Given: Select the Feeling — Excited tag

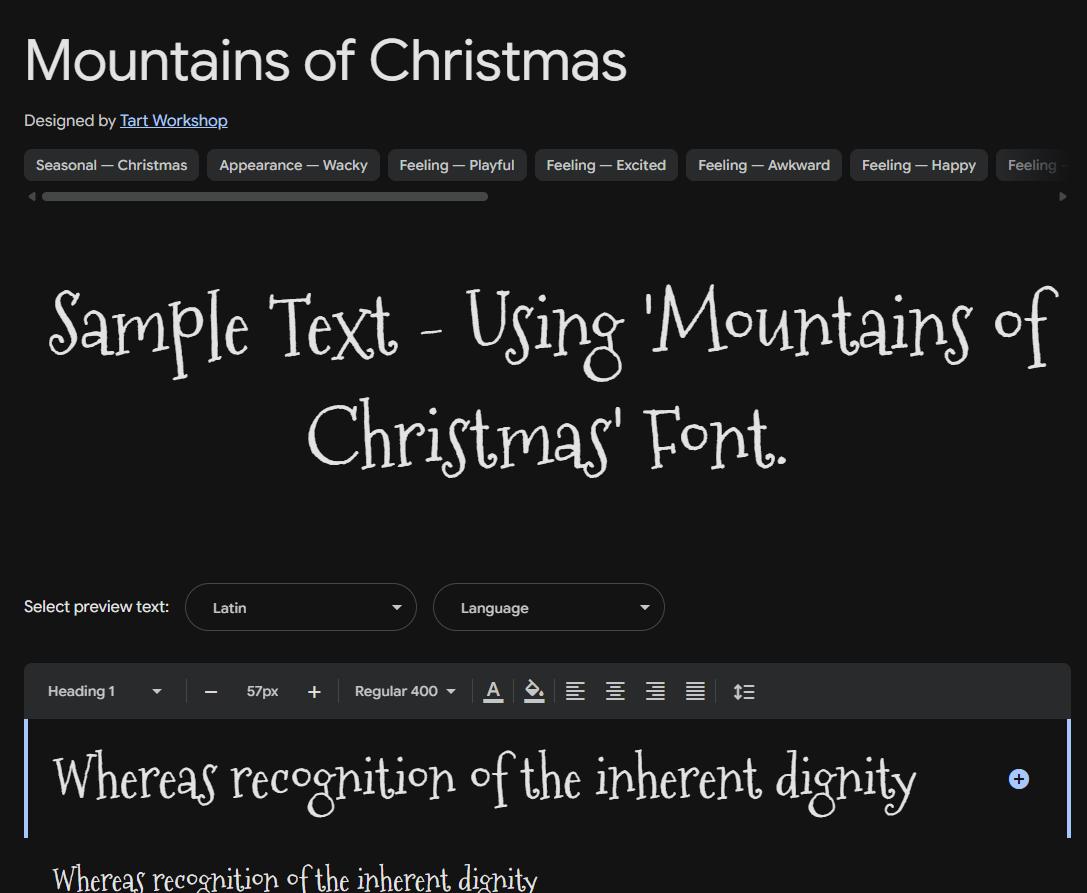Looking at the screenshot, I should point(606,165).
